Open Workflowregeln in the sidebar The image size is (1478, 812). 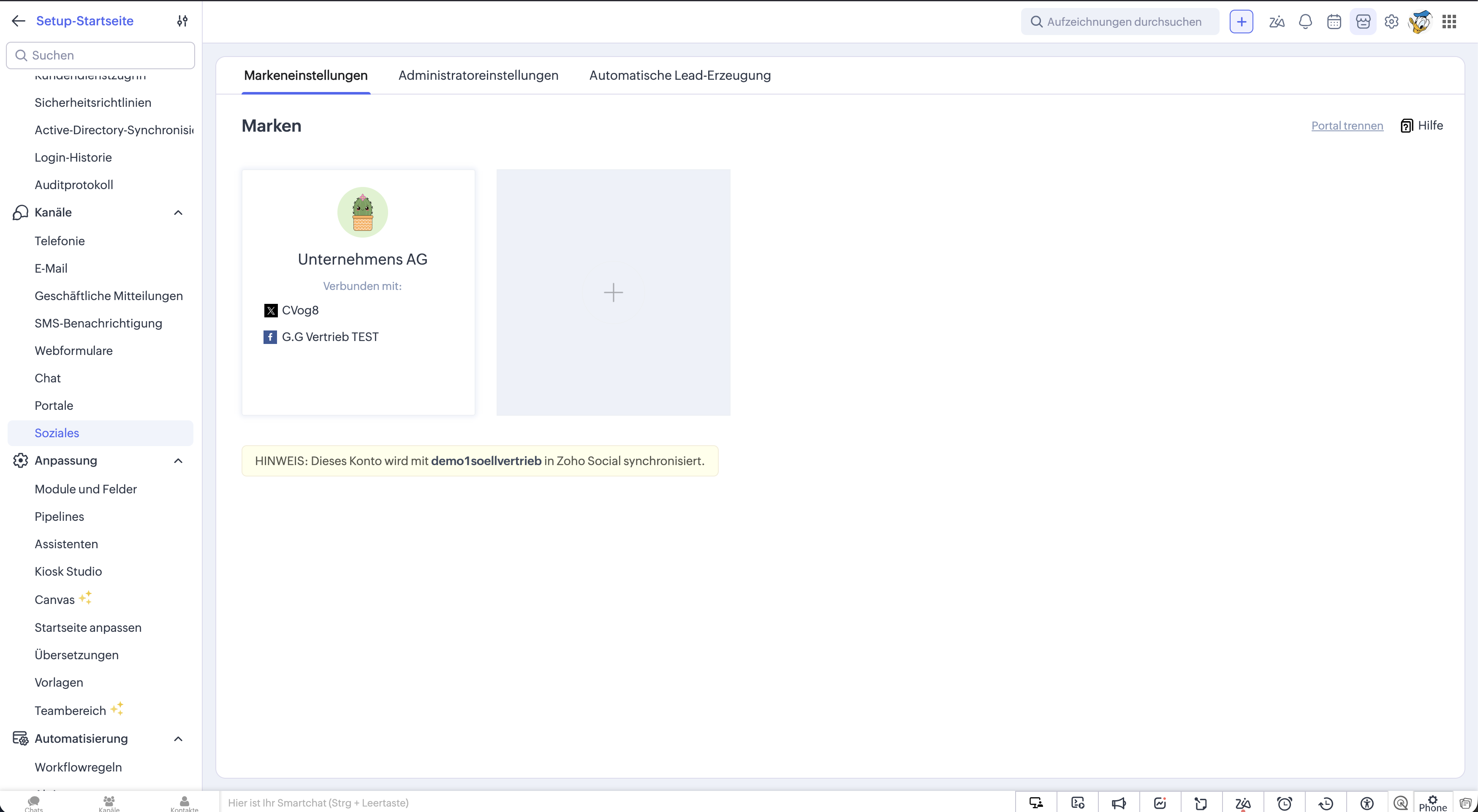(78, 767)
